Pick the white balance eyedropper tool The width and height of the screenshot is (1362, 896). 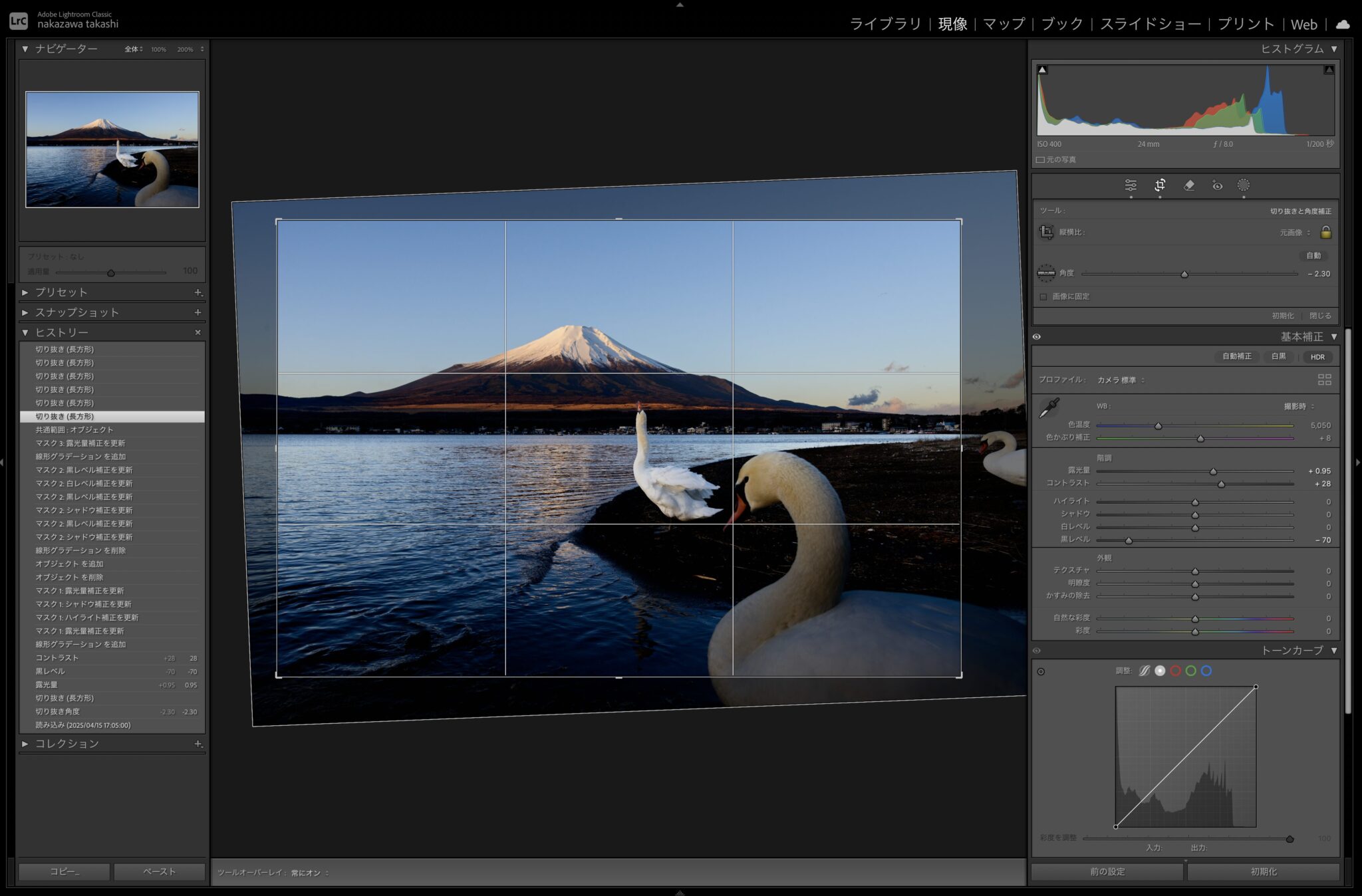click(1049, 407)
